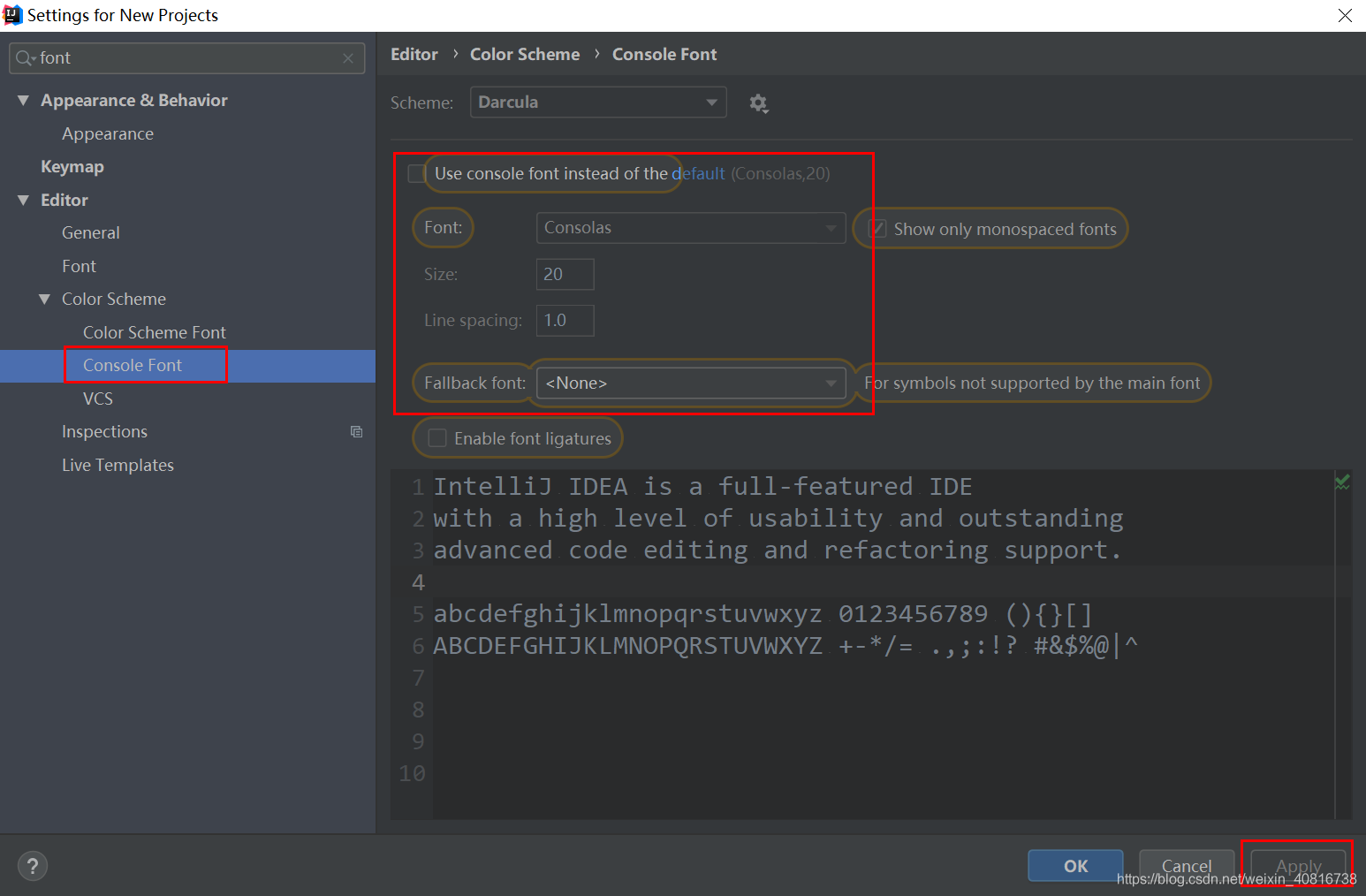The width and height of the screenshot is (1366, 896).
Task: Click line number 4 in preview gutter
Action: tap(418, 582)
